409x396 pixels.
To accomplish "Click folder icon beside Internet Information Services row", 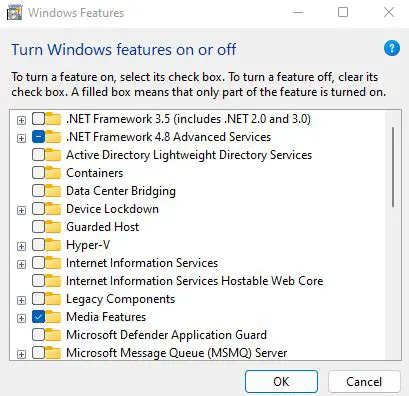I will pos(53,263).
